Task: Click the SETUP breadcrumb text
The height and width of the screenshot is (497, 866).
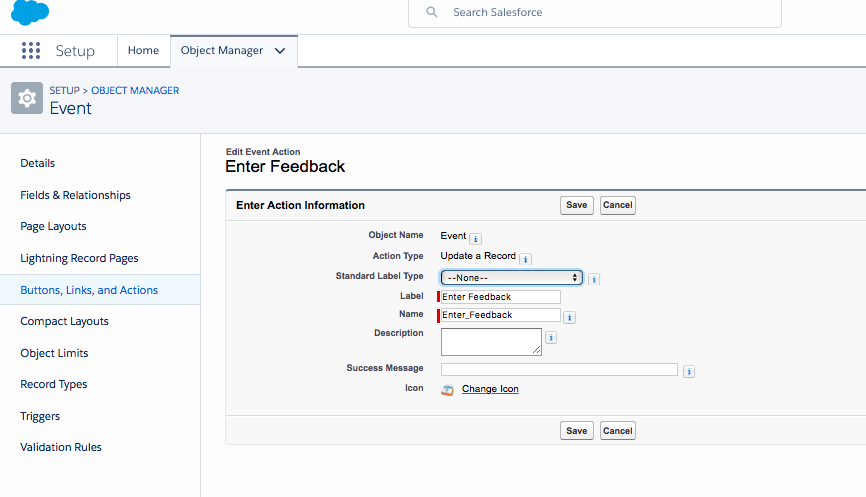Action: [x=65, y=91]
